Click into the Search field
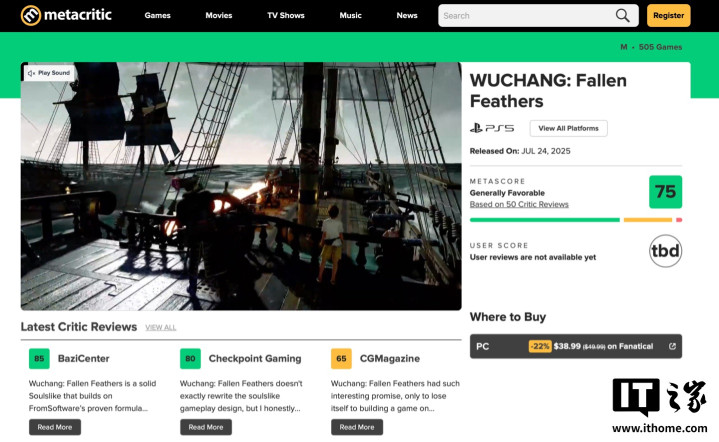This screenshot has width=719, height=442. 525,16
